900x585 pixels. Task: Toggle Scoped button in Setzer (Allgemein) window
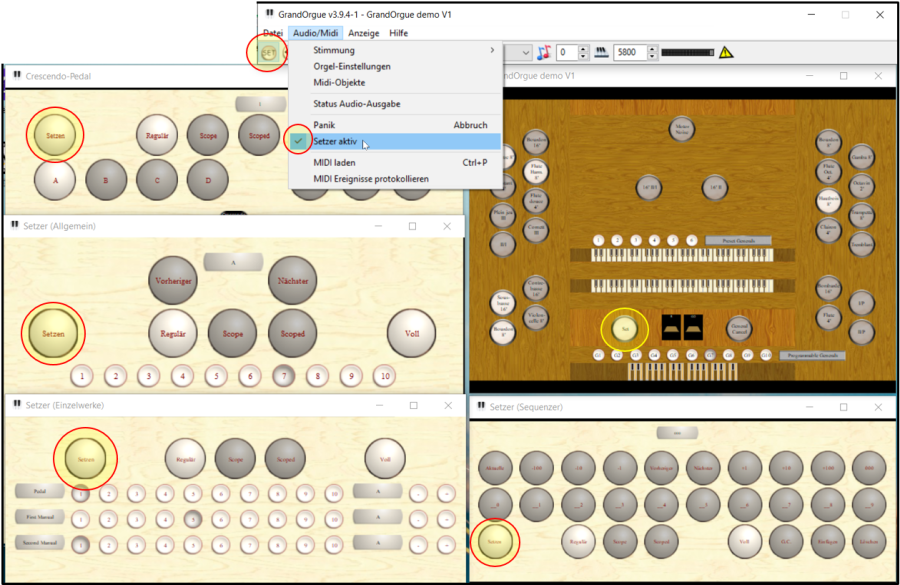pyautogui.click(x=293, y=333)
